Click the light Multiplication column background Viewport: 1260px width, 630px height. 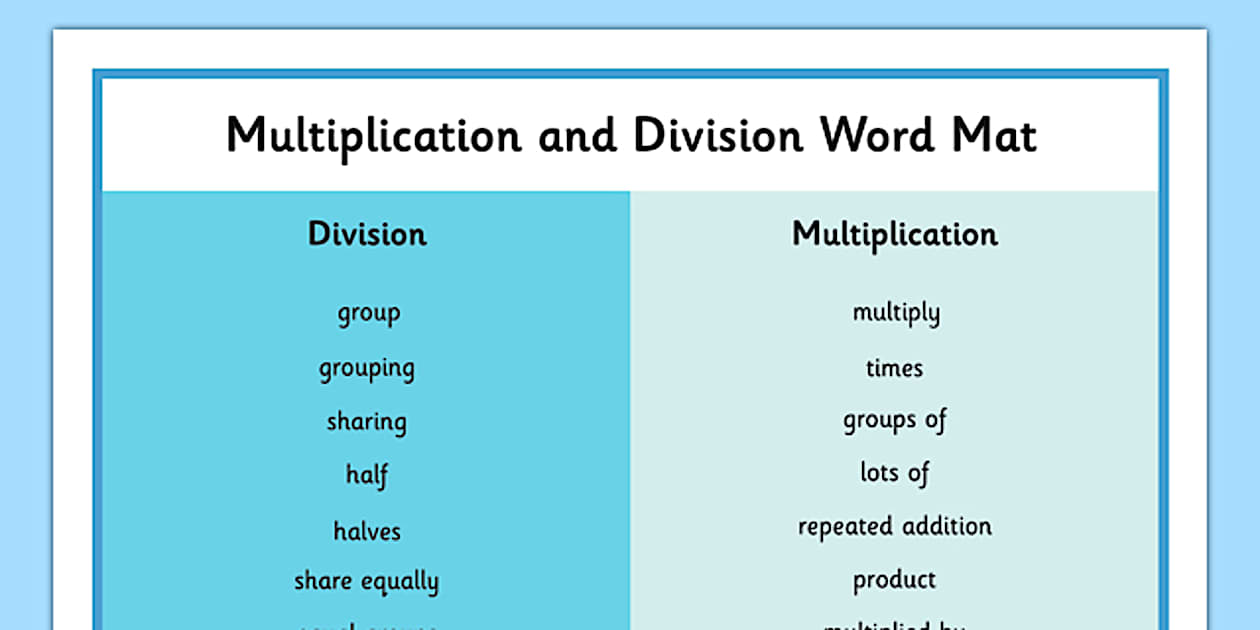point(1080,450)
